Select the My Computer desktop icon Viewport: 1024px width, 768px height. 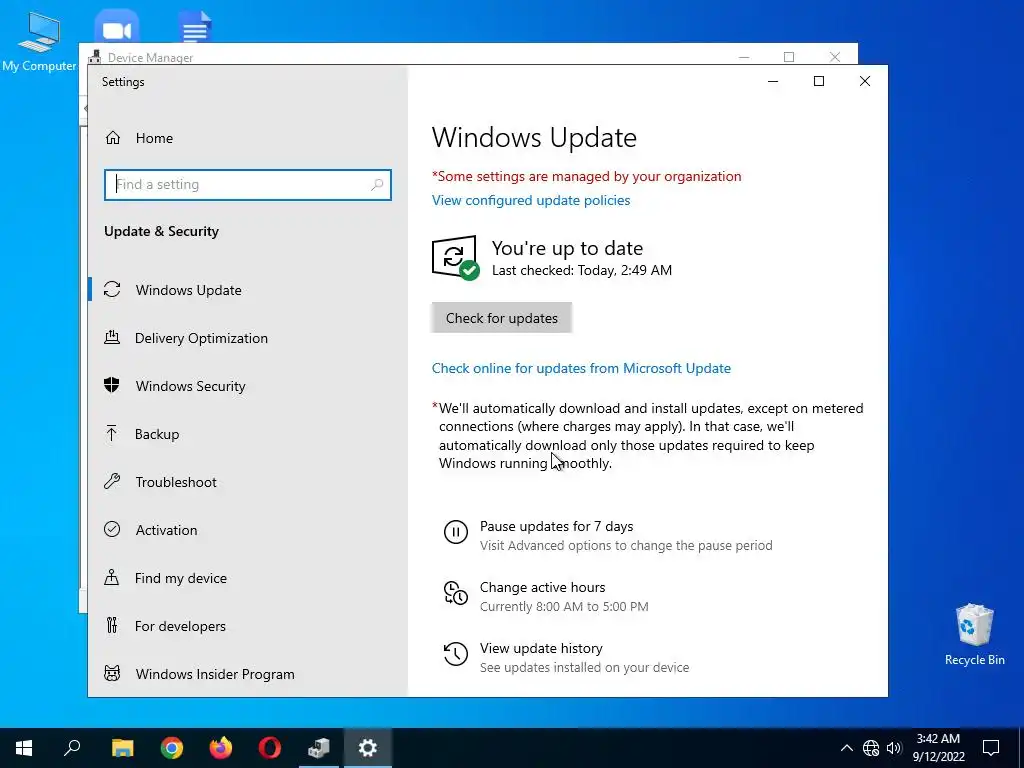39,41
